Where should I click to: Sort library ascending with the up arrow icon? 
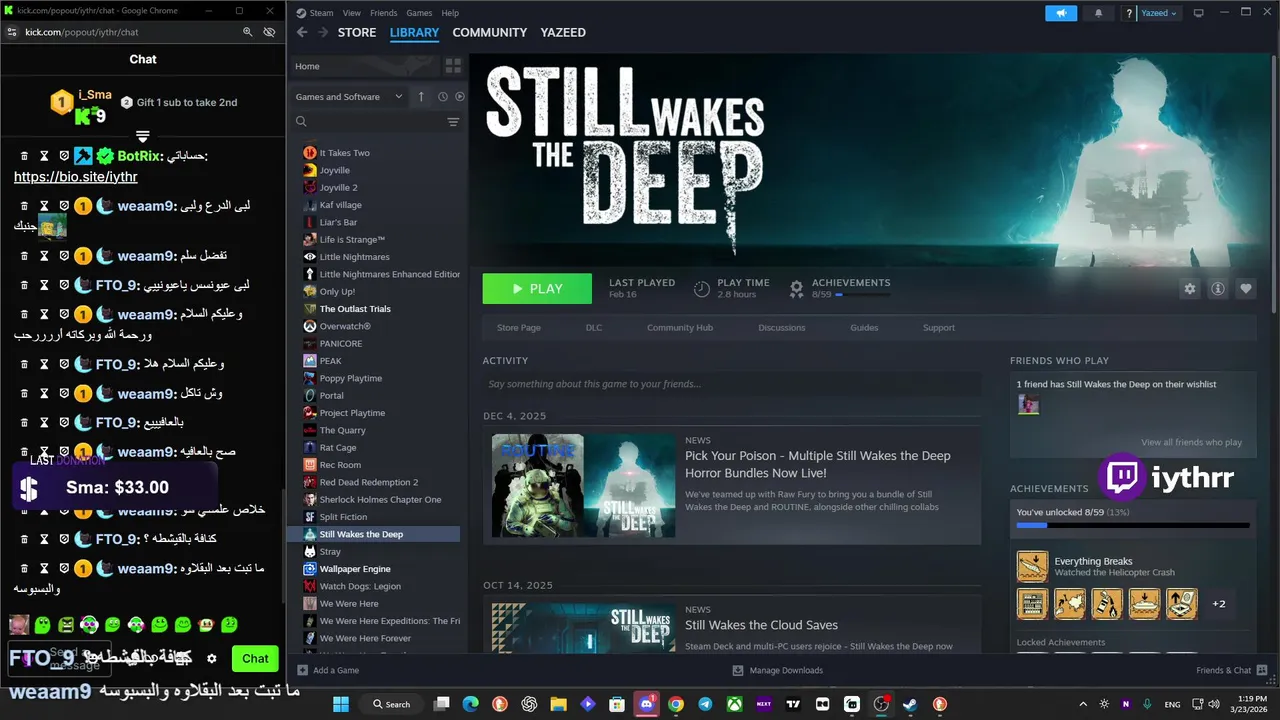click(x=421, y=97)
